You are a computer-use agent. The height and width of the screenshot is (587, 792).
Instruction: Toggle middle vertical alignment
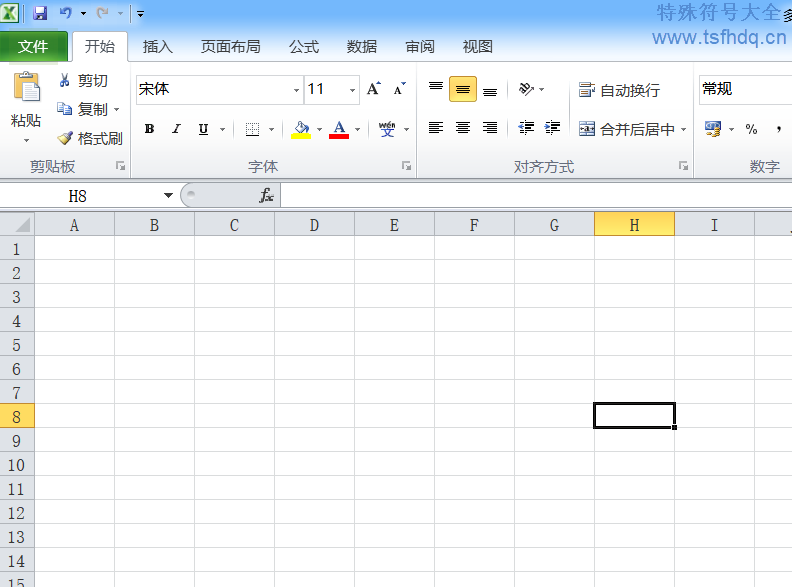pyautogui.click(x=463, y=89)
